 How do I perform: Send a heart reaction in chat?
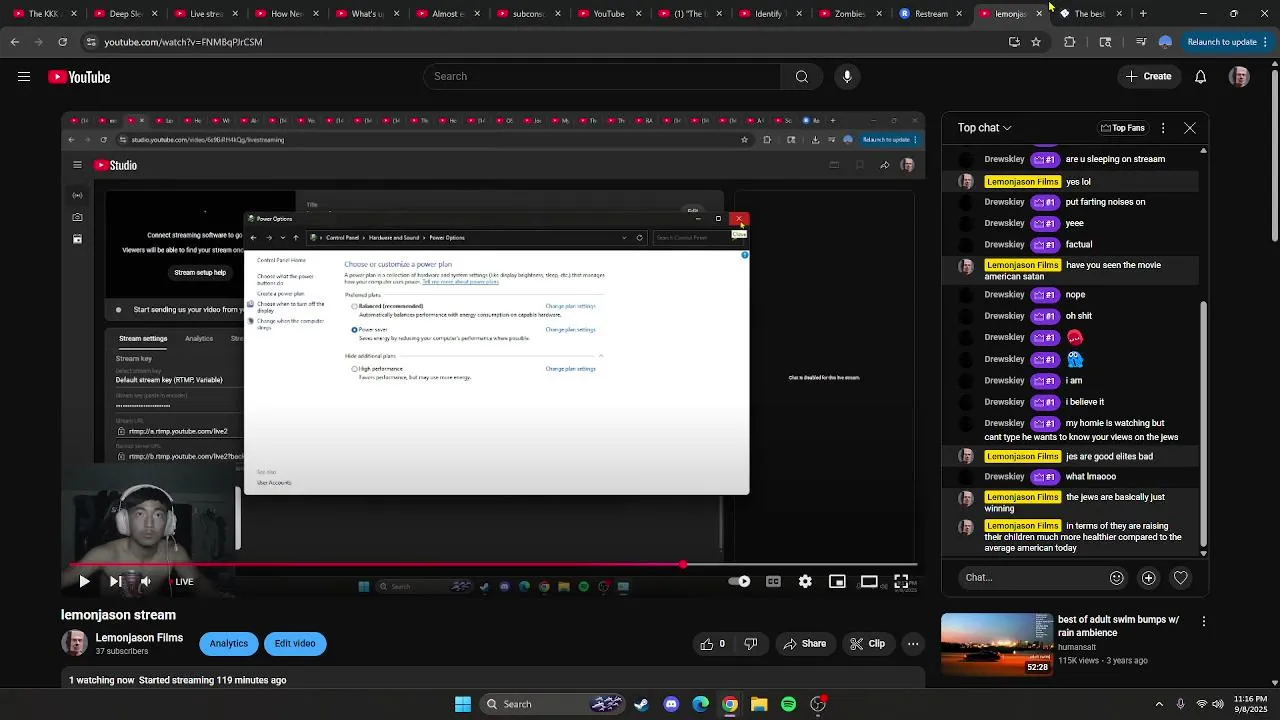coord(1181,578)
